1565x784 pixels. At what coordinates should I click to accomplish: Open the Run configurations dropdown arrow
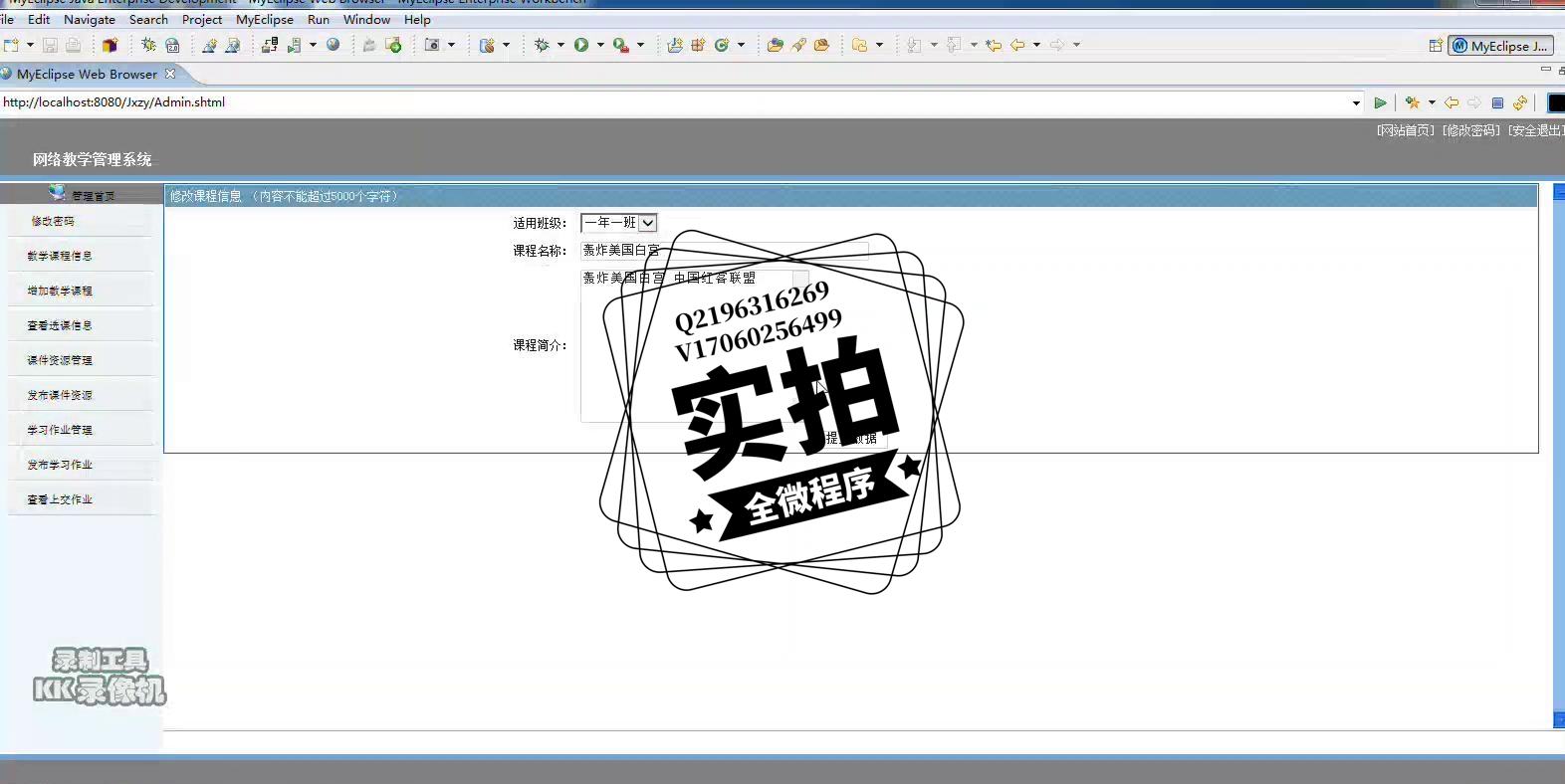pos(600,45)
